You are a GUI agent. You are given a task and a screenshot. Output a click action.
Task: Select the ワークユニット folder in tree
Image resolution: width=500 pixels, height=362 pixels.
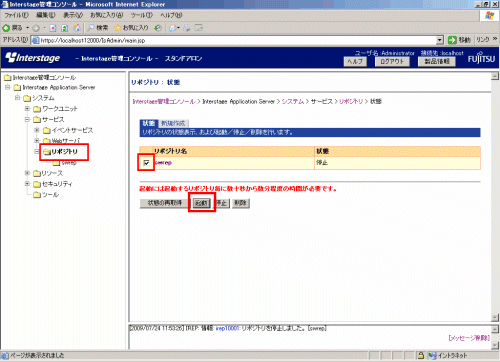(55, 109)
